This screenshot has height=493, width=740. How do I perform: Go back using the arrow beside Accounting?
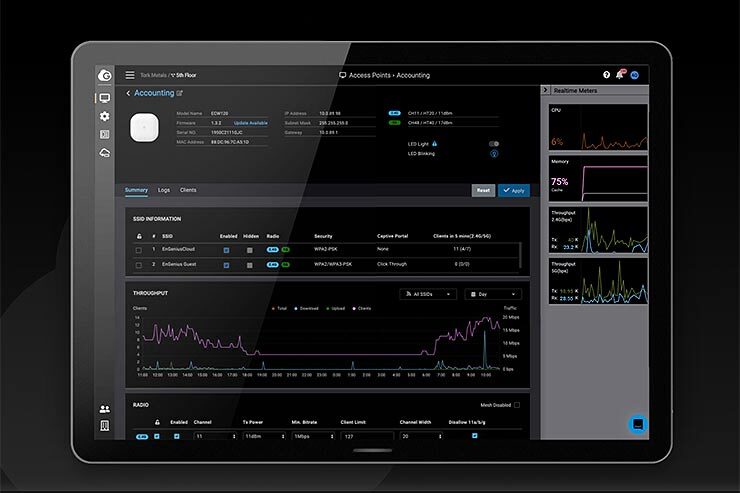(x=128, y=93)
